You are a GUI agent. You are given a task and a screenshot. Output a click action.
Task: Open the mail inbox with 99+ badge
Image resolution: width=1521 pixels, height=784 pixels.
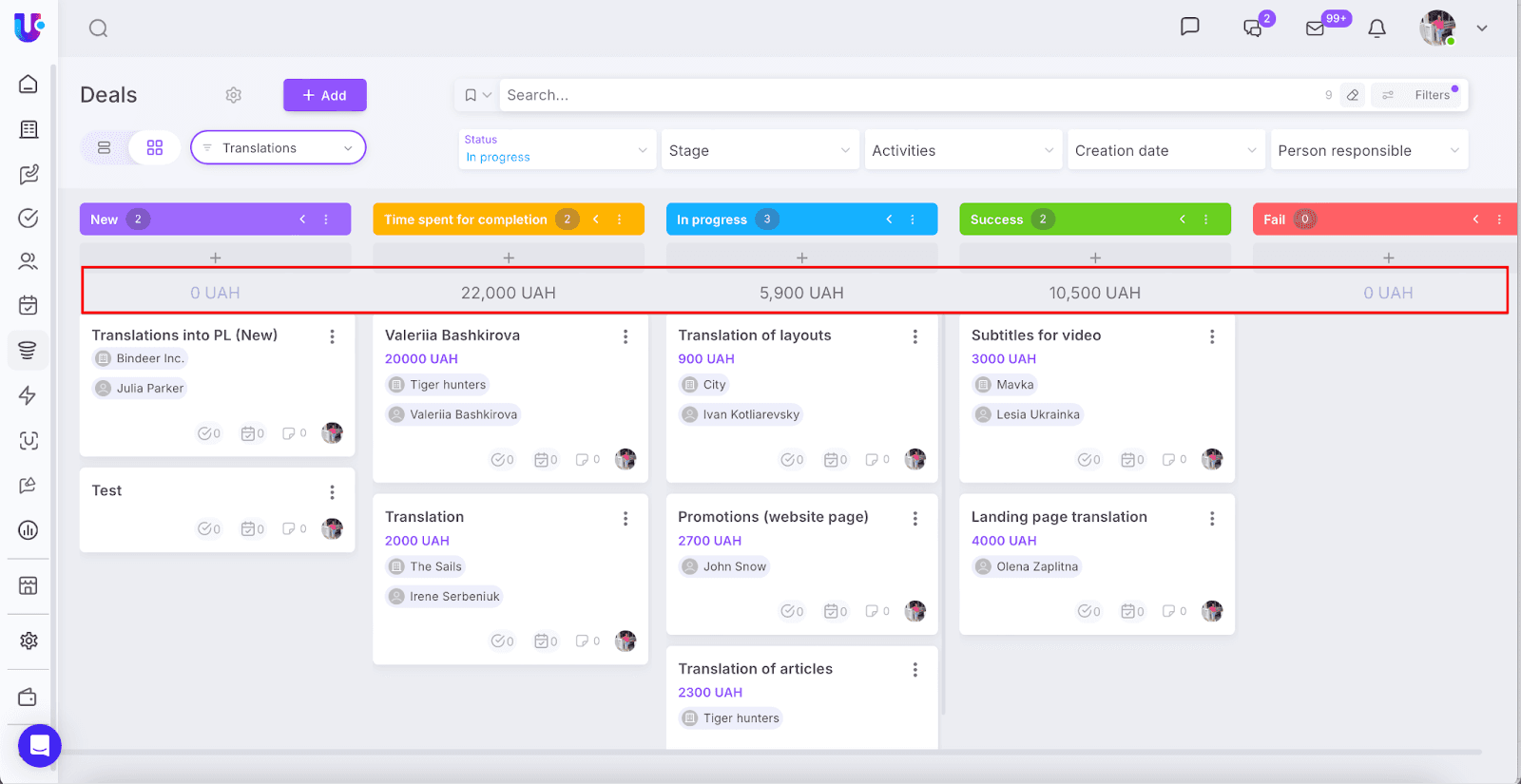(1316, 29)
